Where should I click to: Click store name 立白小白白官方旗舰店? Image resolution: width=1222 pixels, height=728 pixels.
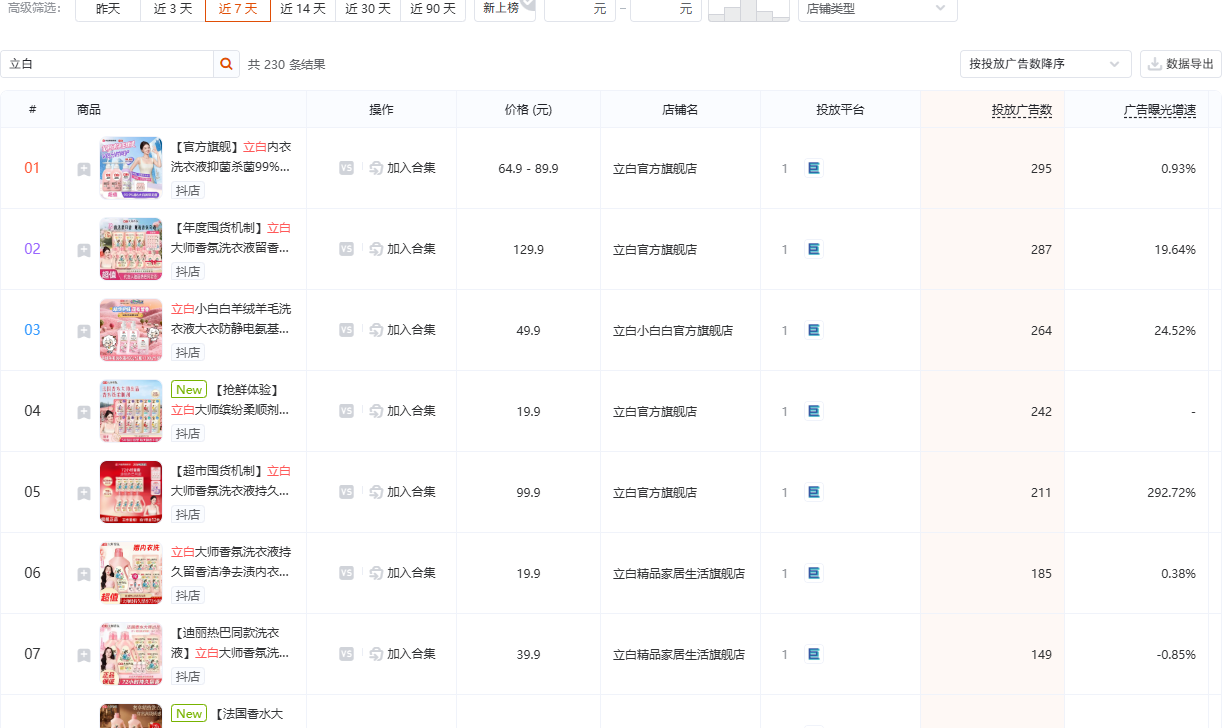point(673,331)
